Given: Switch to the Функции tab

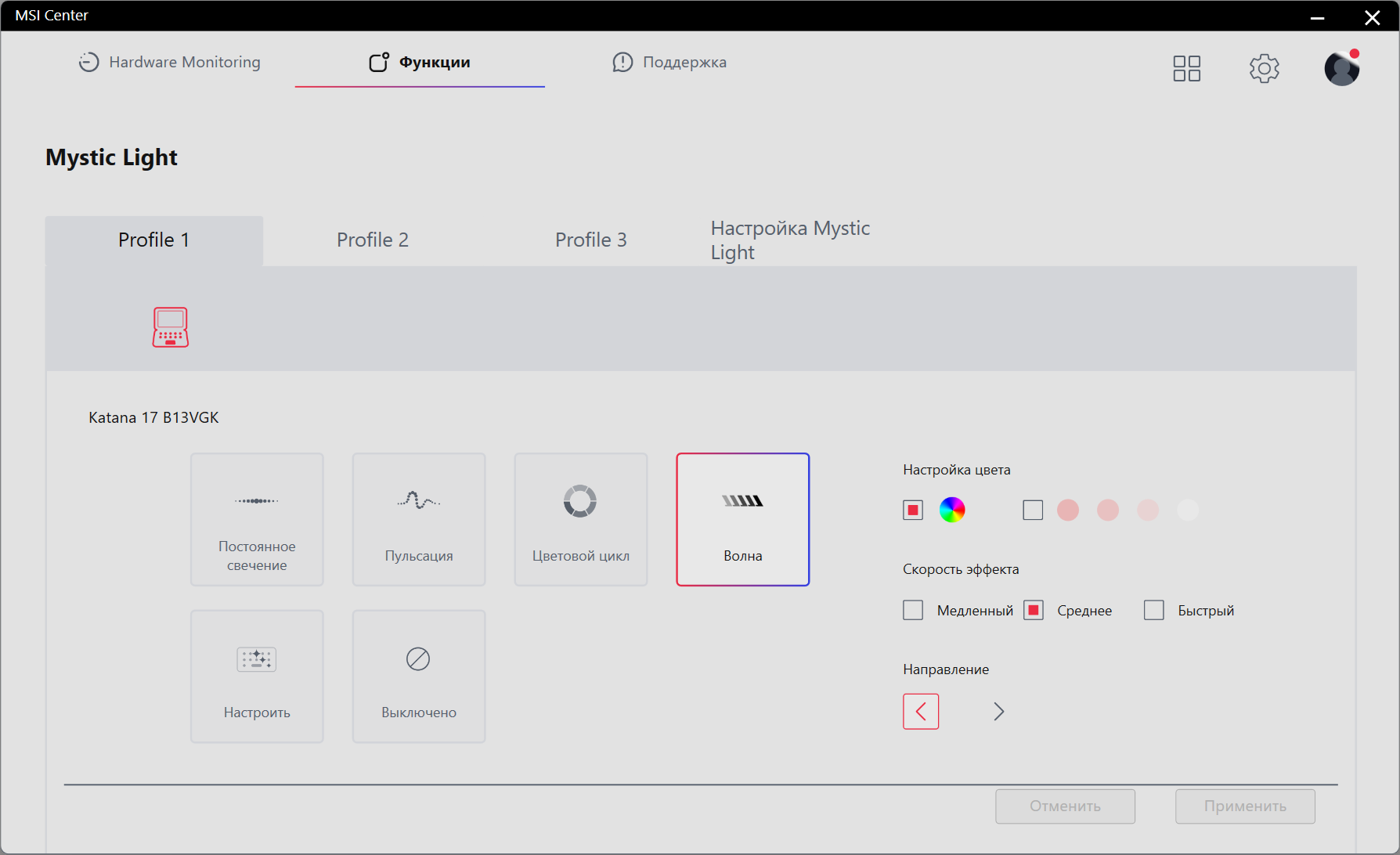Looking at the screenshot, I should point(420,62).
